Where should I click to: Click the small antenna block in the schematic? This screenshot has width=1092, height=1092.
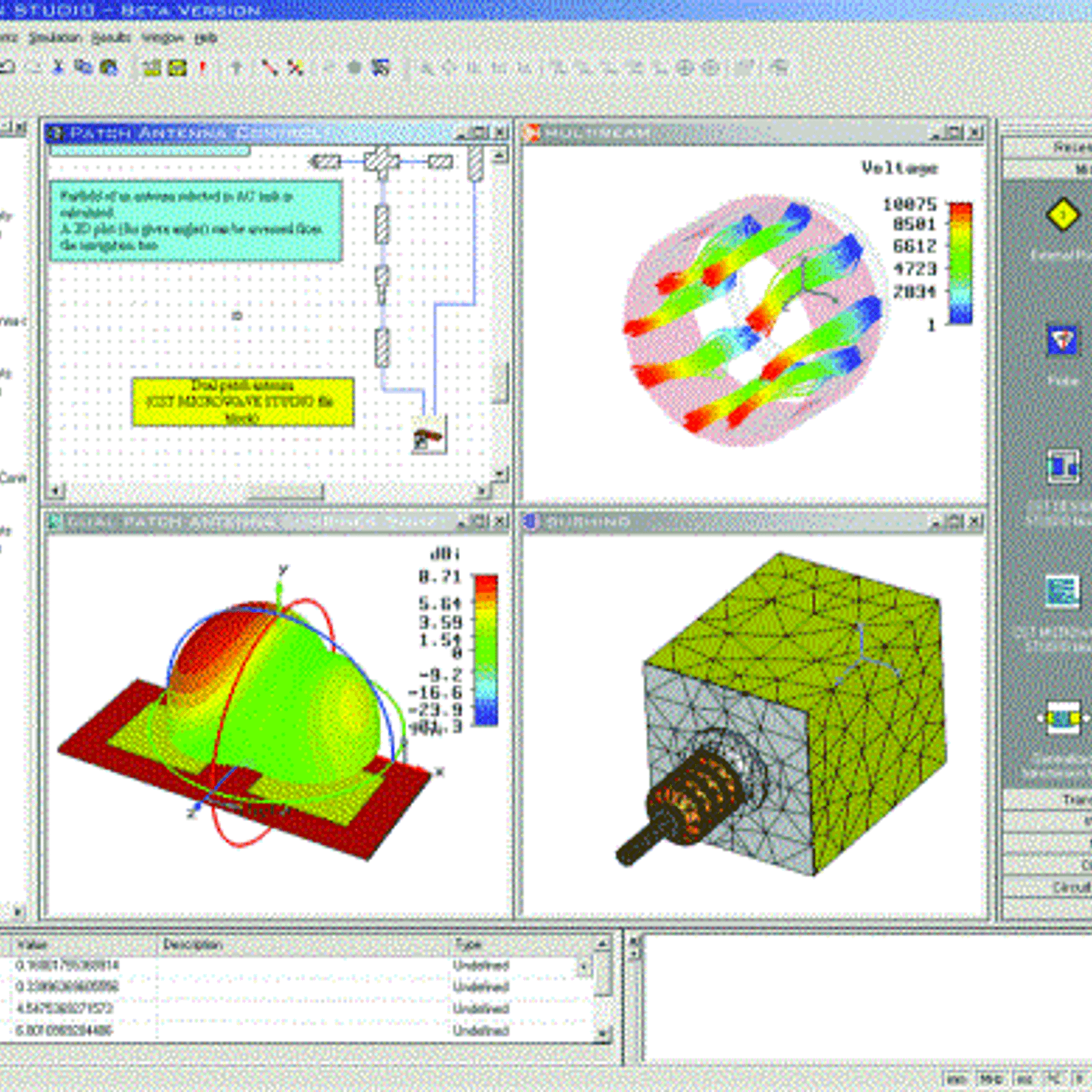point(429,437)
